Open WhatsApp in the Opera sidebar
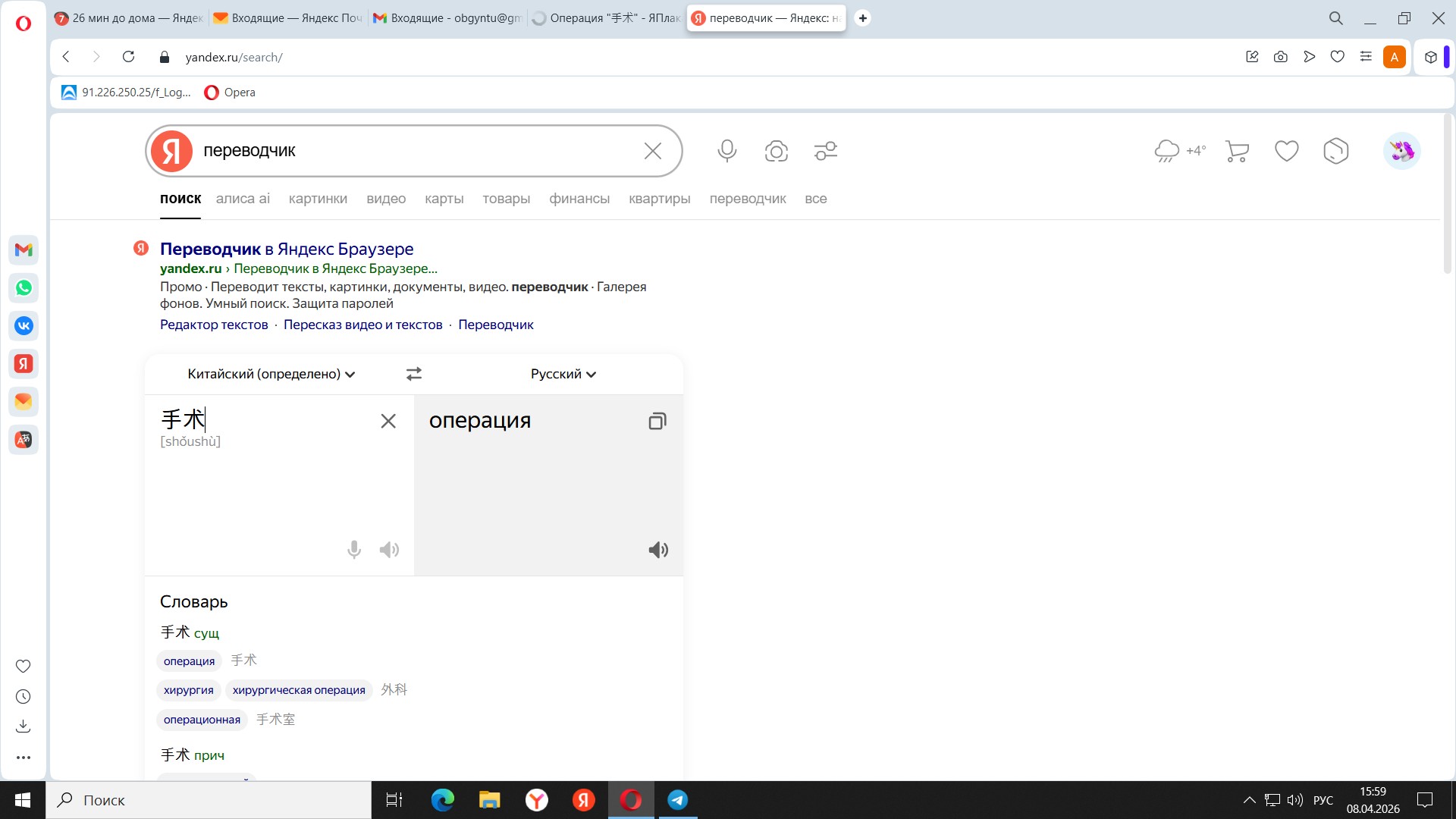 (24, 287)
